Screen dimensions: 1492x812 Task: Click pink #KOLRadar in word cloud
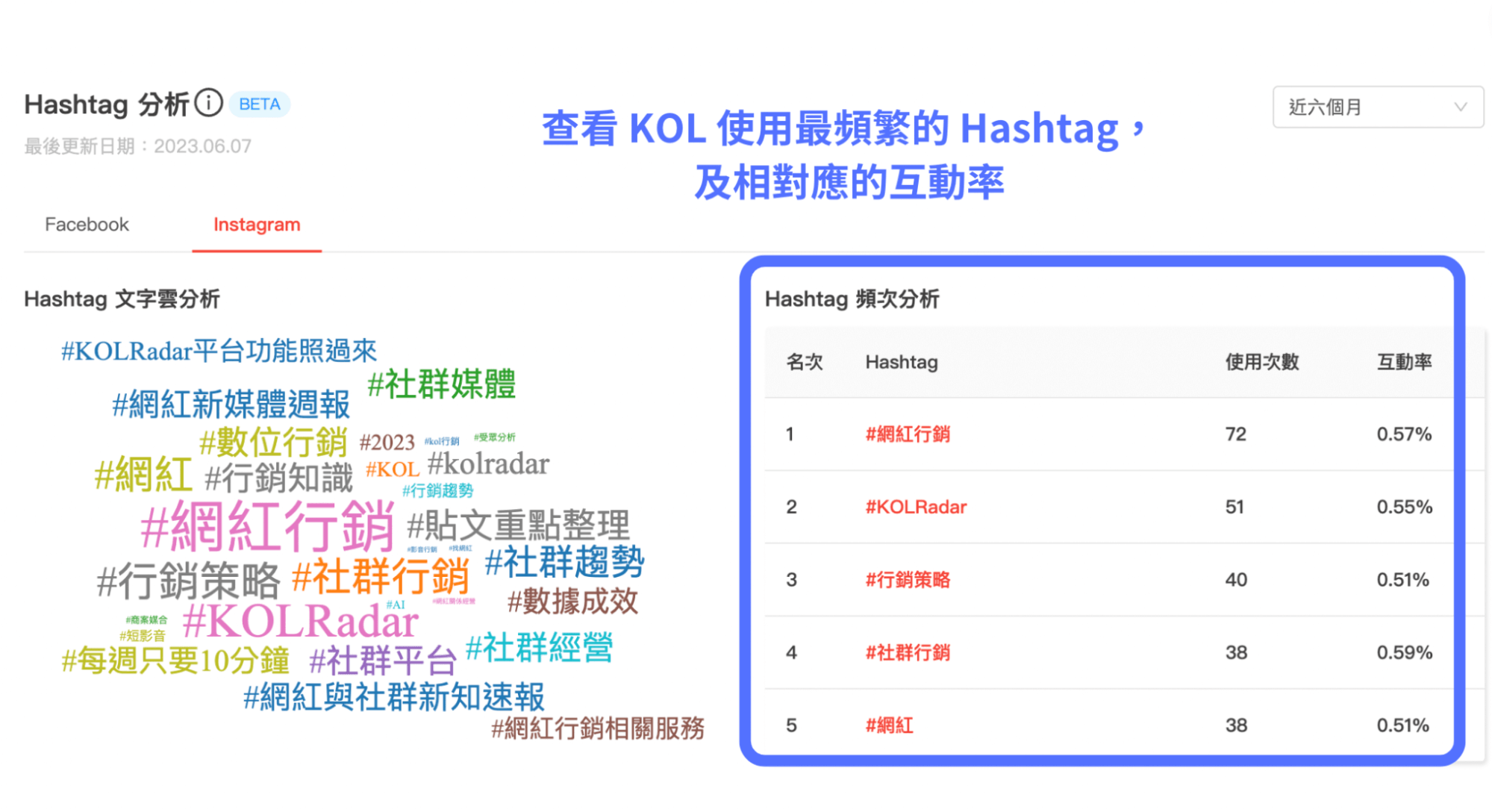(x=300, y=621)
